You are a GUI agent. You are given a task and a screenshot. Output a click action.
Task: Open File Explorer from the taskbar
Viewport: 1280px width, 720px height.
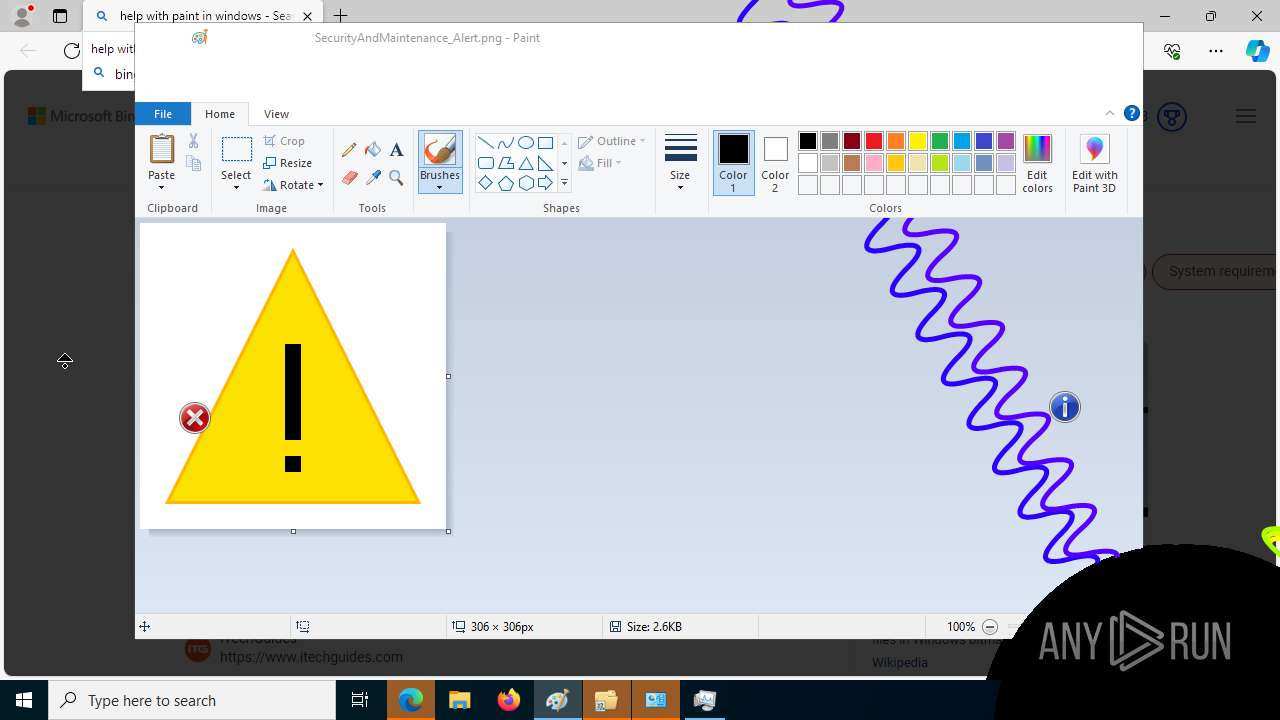pyautogui.click(x=460, y=700)
